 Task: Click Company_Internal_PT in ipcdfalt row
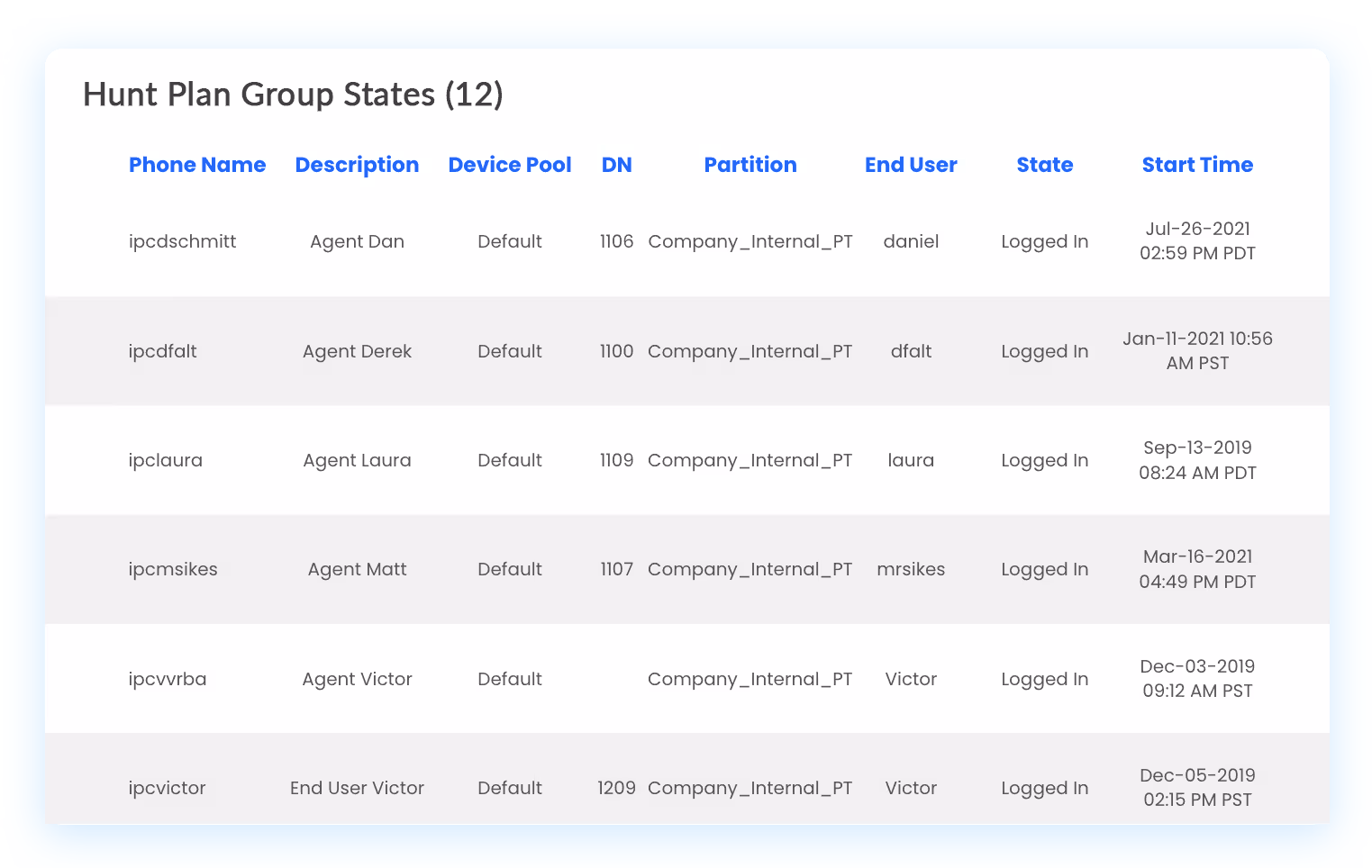click(750, 351)
